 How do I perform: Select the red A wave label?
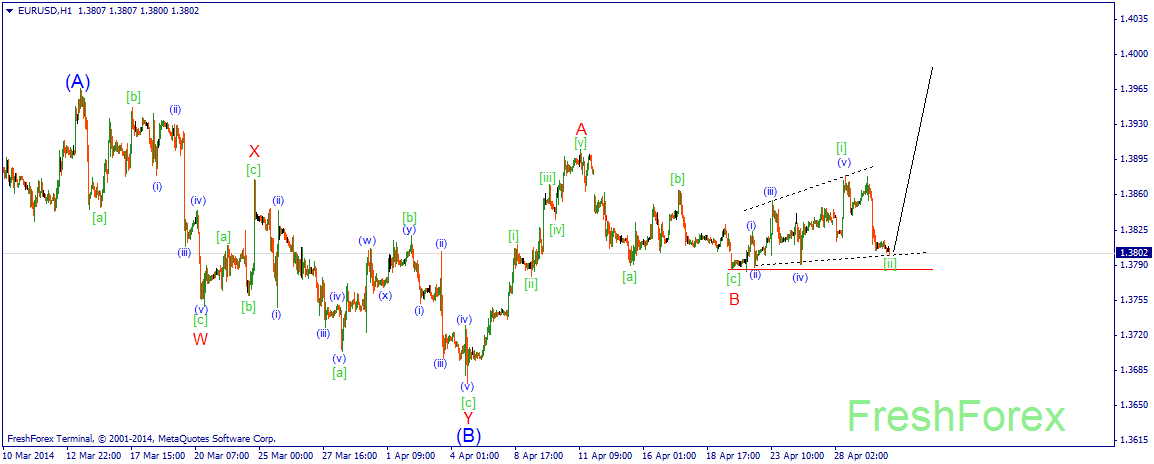coord(581,129)
